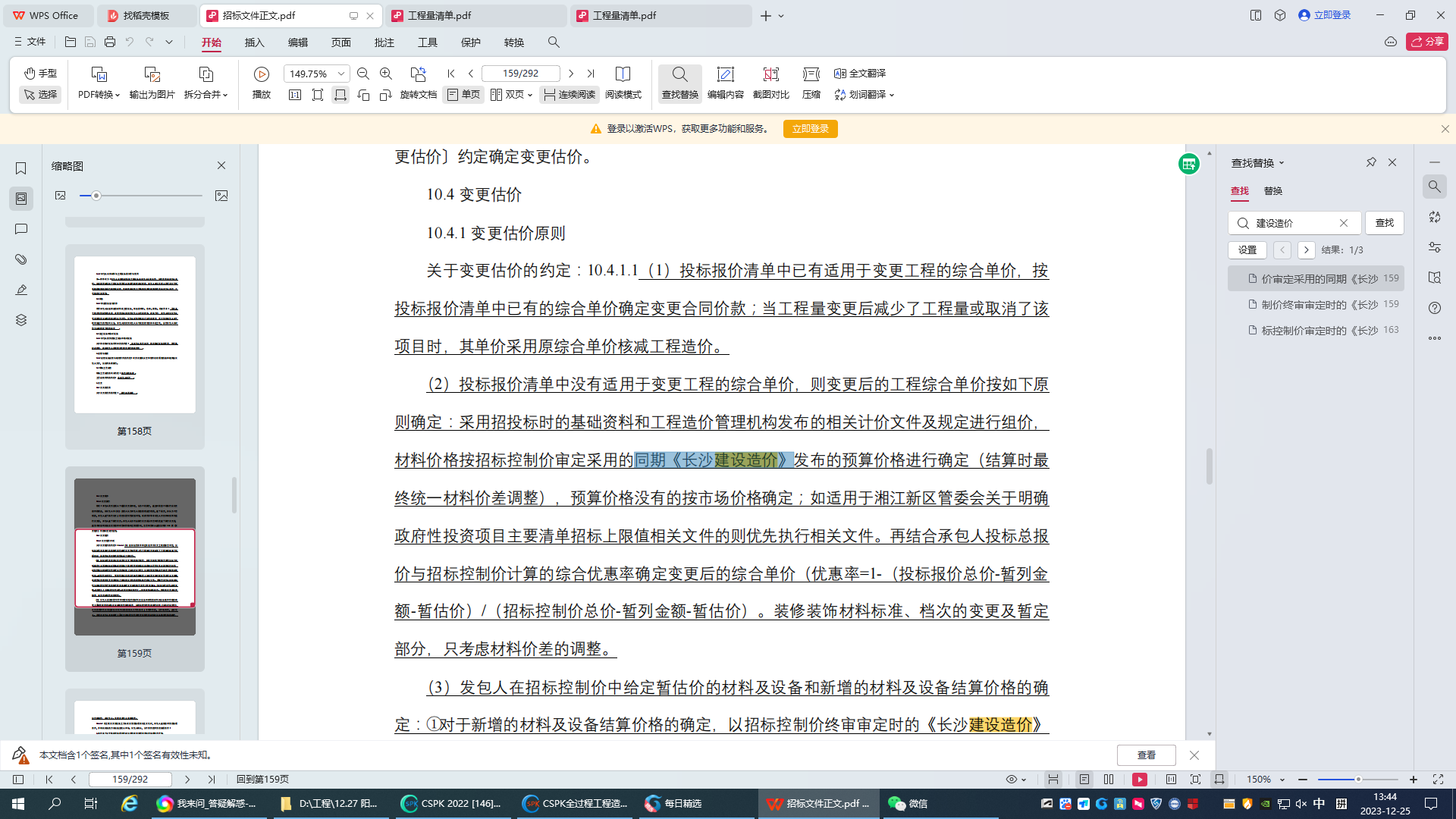
Task: Click the red 分享 share button
Action: 1426,42
